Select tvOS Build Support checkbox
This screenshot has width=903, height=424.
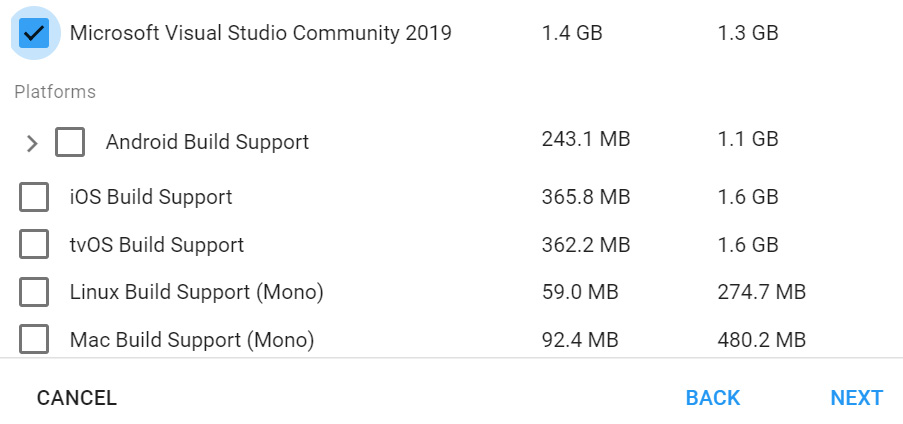(x=34, y=244)
